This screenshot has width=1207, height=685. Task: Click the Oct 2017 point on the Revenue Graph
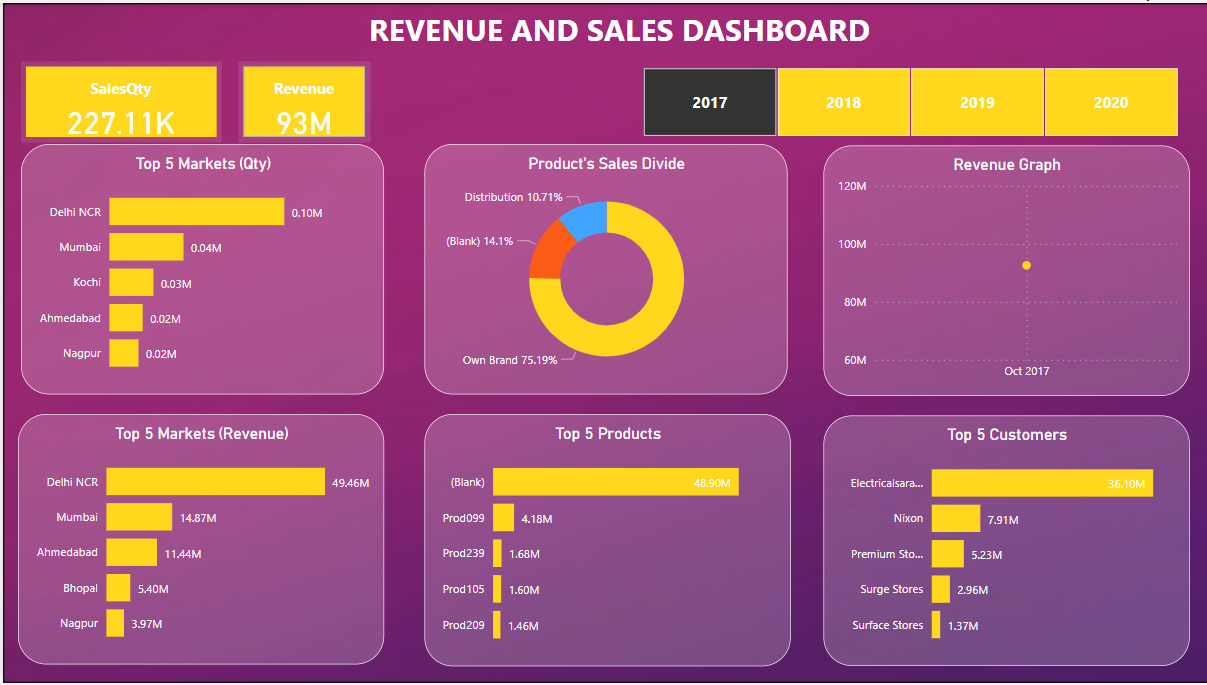point(1024,264)
